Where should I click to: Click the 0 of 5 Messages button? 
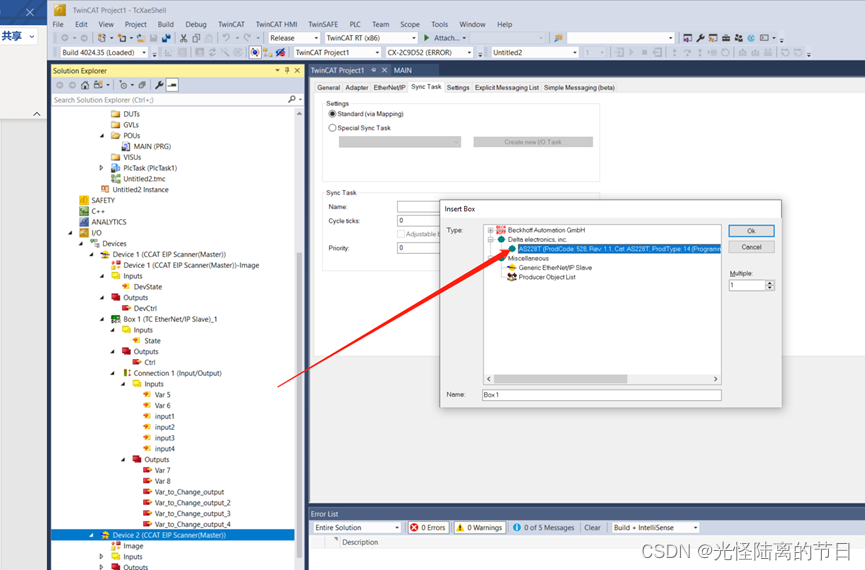(544, 528)
